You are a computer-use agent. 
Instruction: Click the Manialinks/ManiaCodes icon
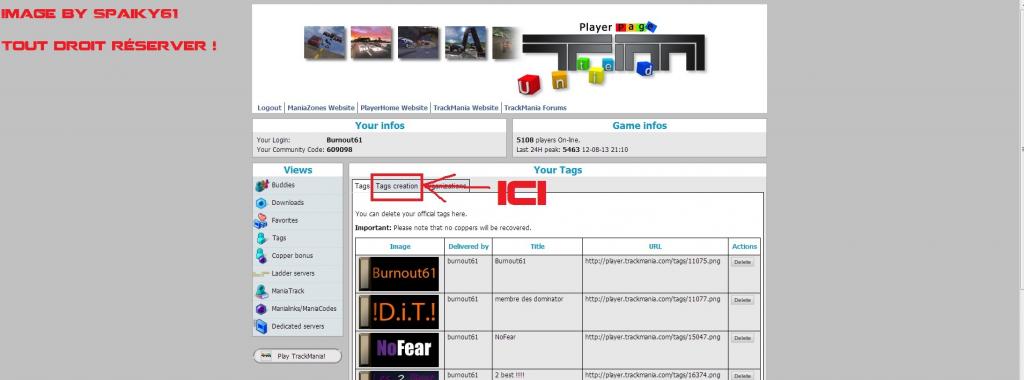261,309
